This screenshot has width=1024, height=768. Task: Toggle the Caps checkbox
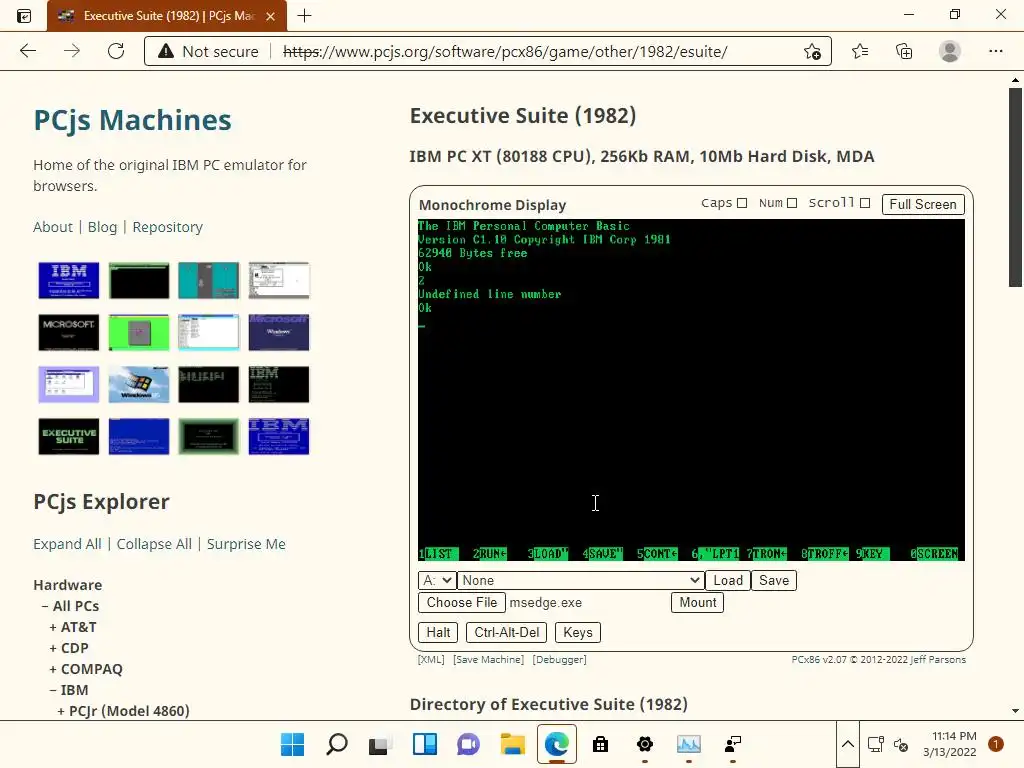[x=742, y=203]
